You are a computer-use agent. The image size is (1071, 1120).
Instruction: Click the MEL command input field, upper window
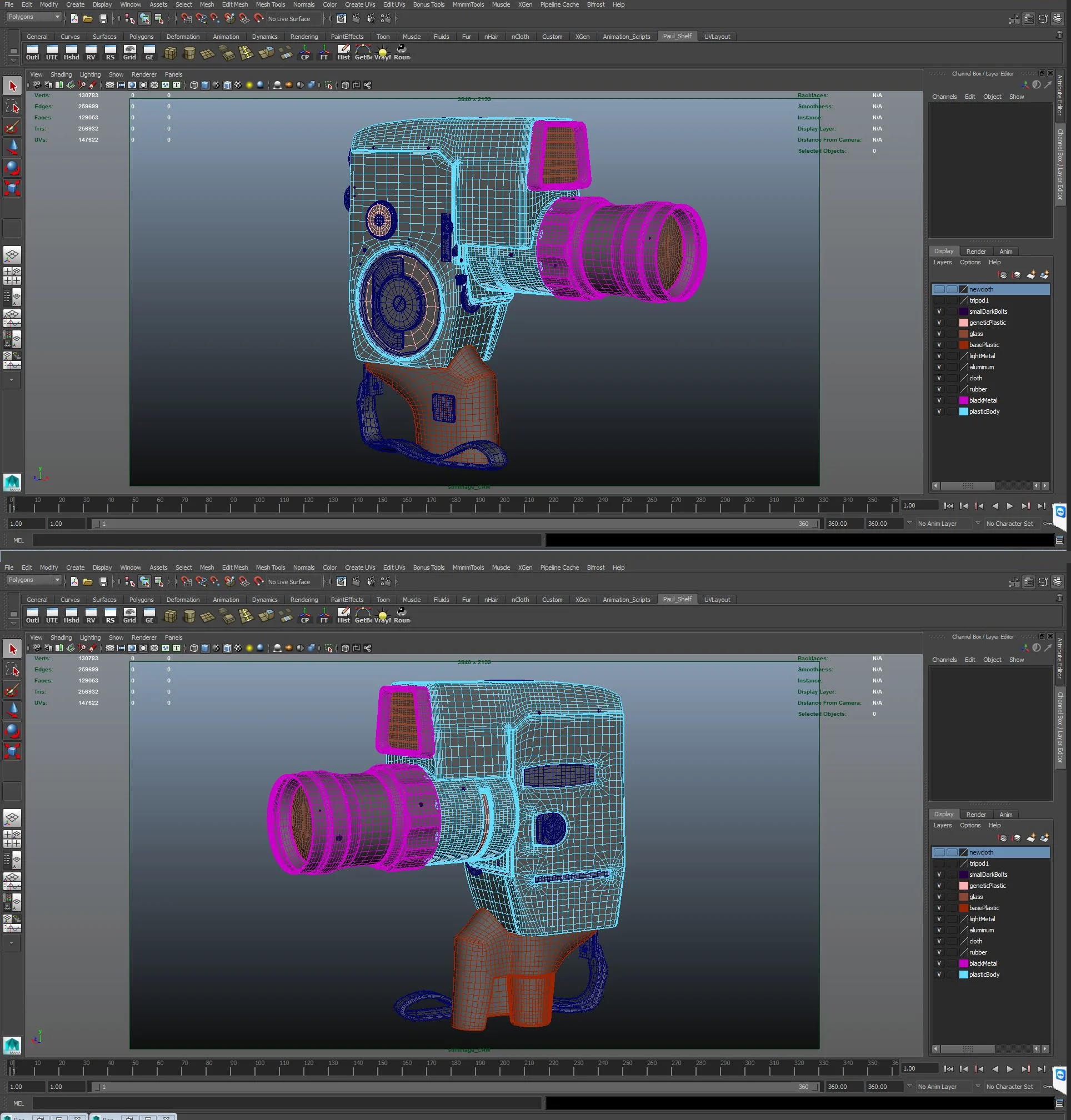point(286,540)
